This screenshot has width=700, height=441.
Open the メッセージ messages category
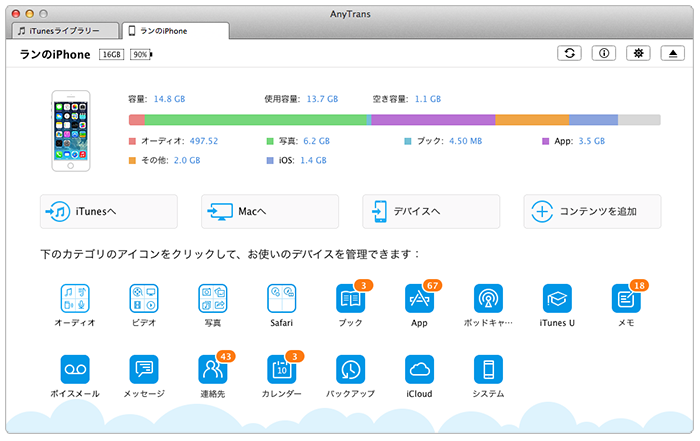tap(144, 369)
